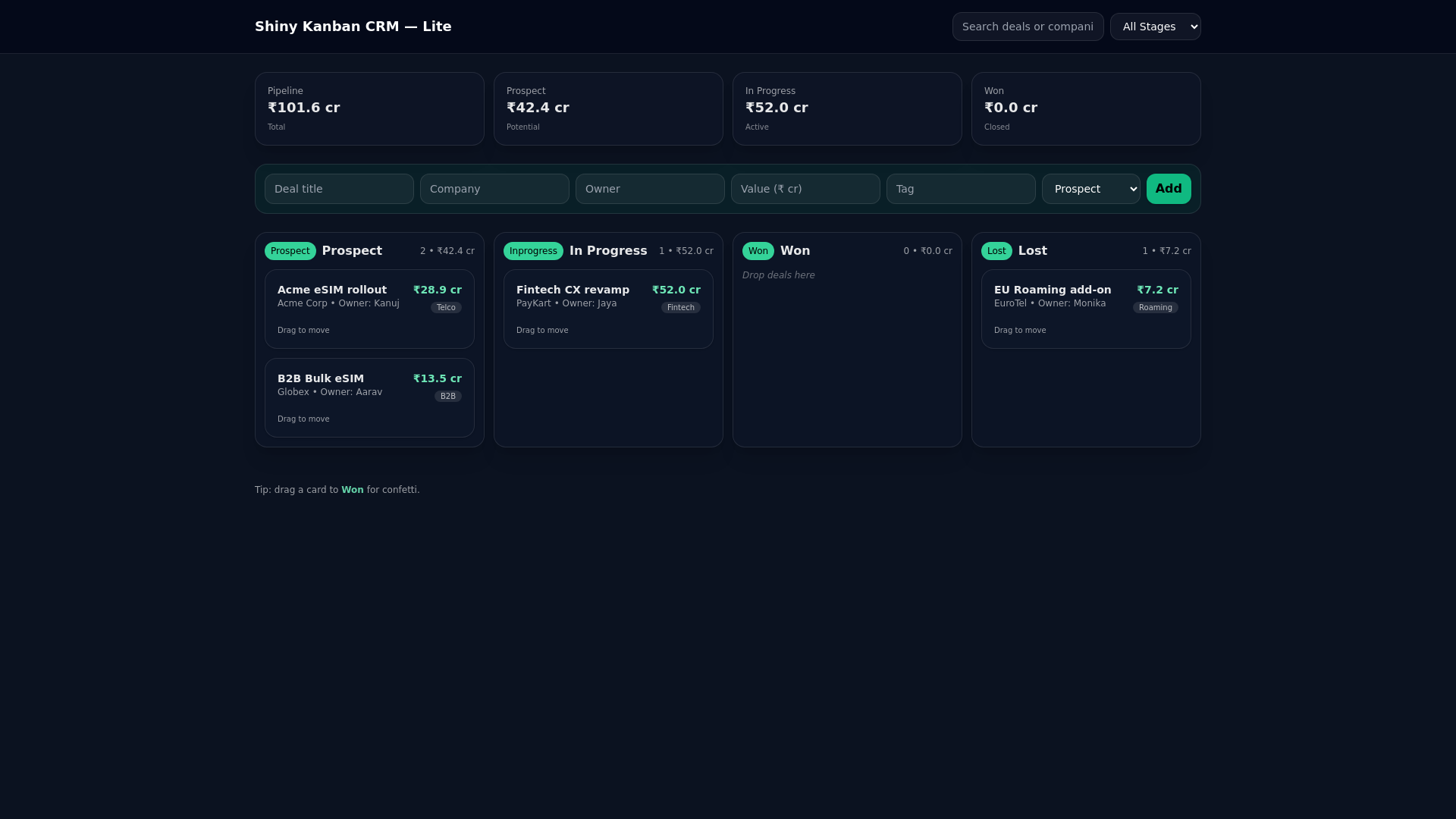
Task: Click the Prospect column count '2 • ₹42.4 cr'
Action: coord(447,251)
